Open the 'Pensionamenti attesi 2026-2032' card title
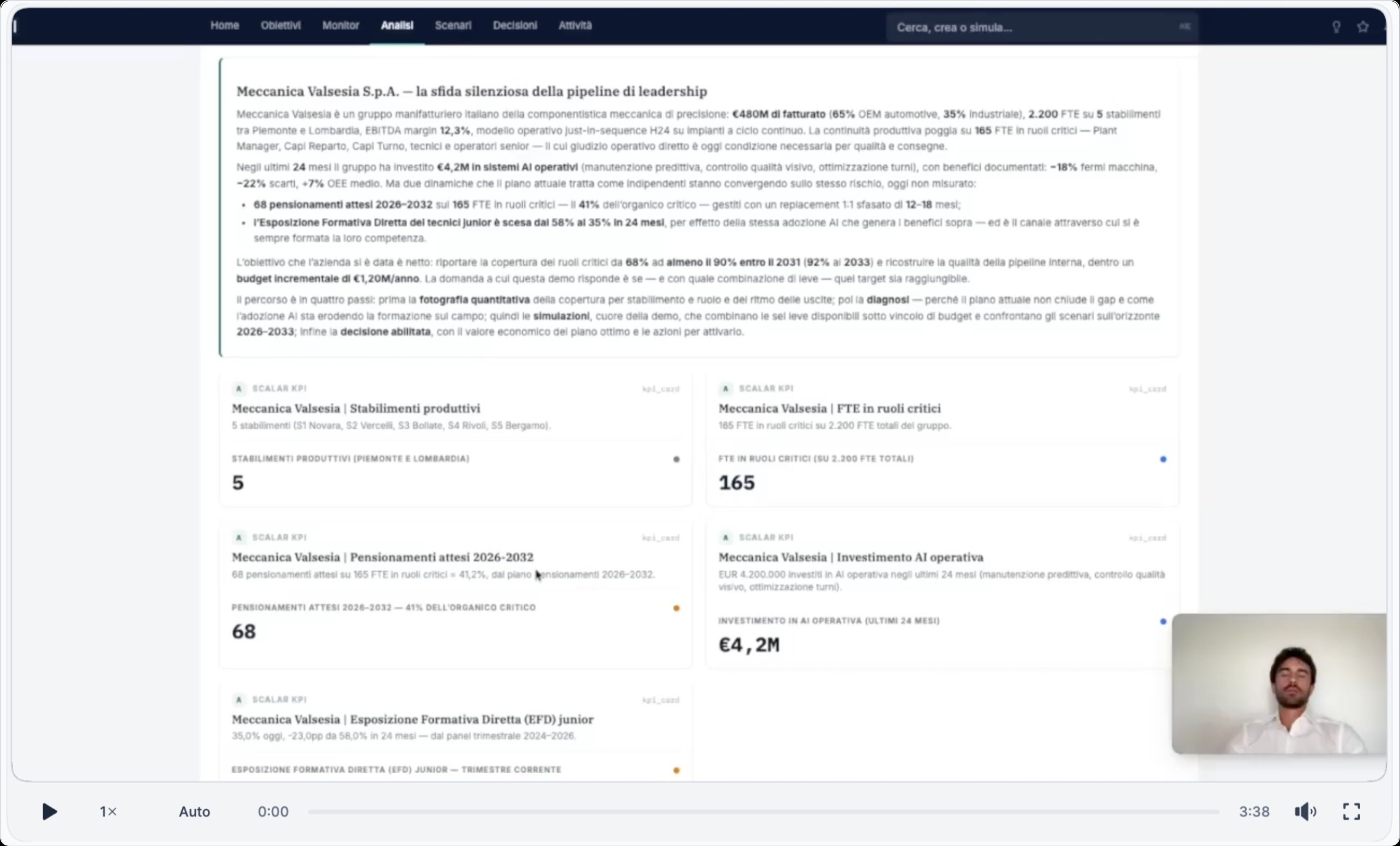Screen dimensions: 1400x846 (x=382, y=557)
